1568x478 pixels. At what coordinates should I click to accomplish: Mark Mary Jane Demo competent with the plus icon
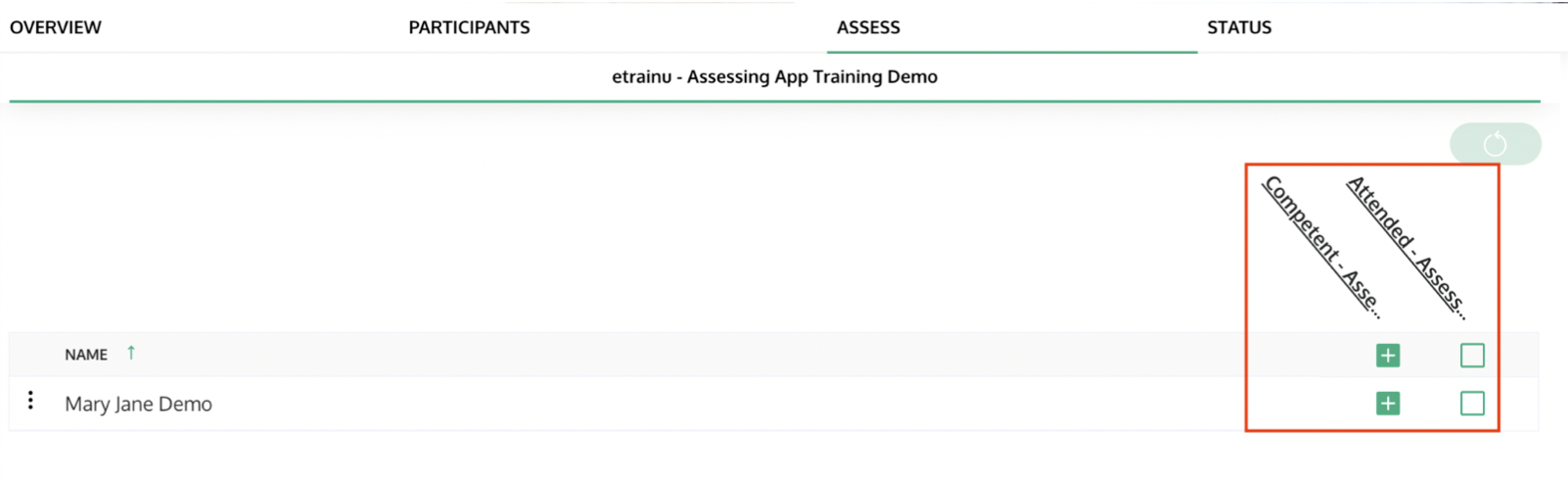[x=1387, y=404]
